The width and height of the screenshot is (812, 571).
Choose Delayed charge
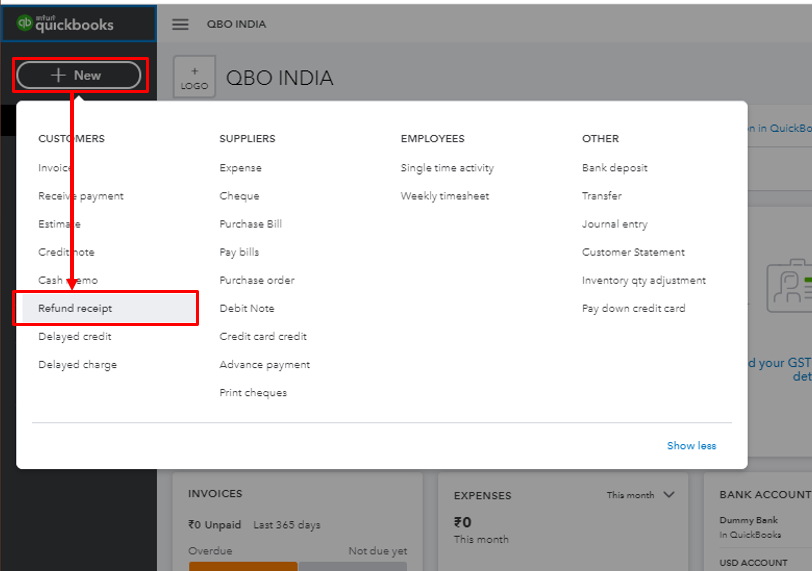click(77, 364)
